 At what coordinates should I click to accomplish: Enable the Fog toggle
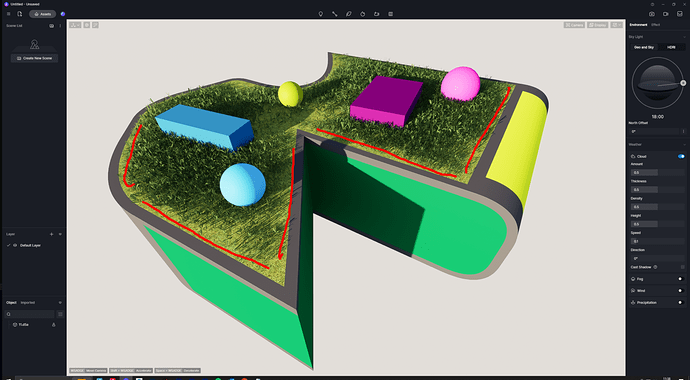tap(680, 279)
